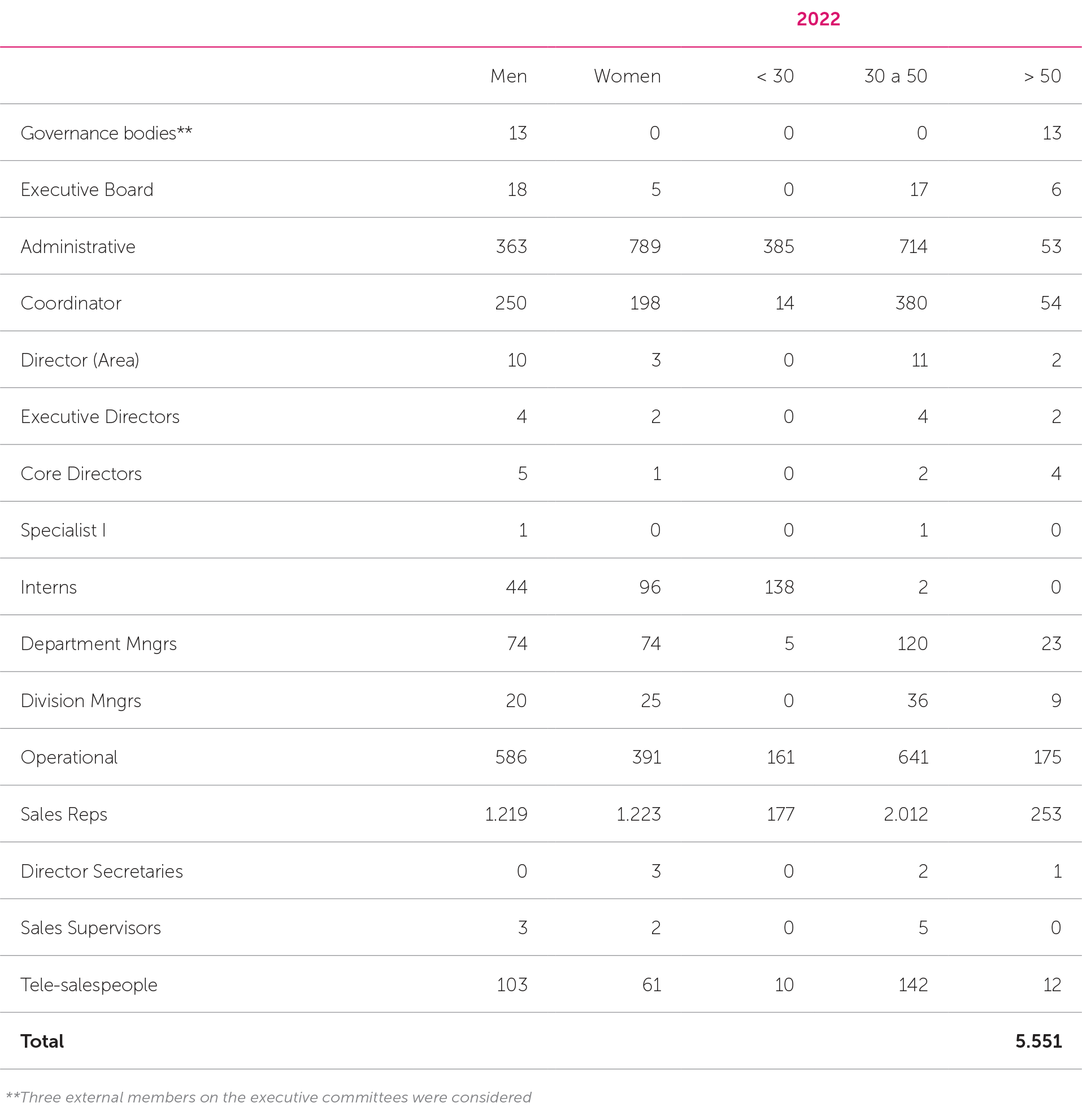Select the Sales Reps row label
1082x1120 pixels.
point(64,814)
